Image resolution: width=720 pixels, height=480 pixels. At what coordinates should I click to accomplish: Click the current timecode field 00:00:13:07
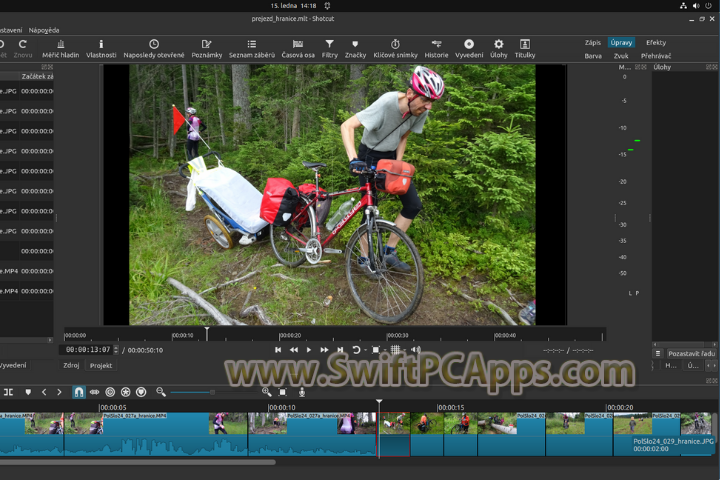click(88, 350)
